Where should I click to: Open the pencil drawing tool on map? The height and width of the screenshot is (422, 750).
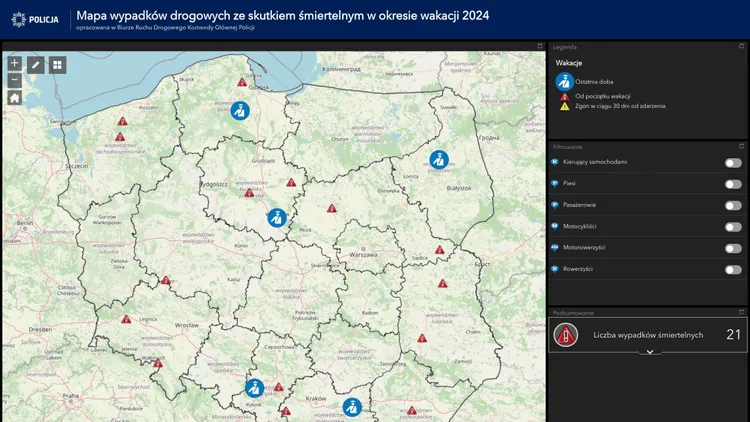pos(35,65)
